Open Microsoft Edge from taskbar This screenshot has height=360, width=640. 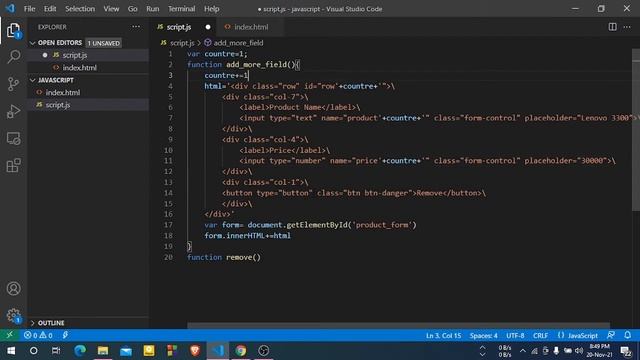click(x=80, y=351)
